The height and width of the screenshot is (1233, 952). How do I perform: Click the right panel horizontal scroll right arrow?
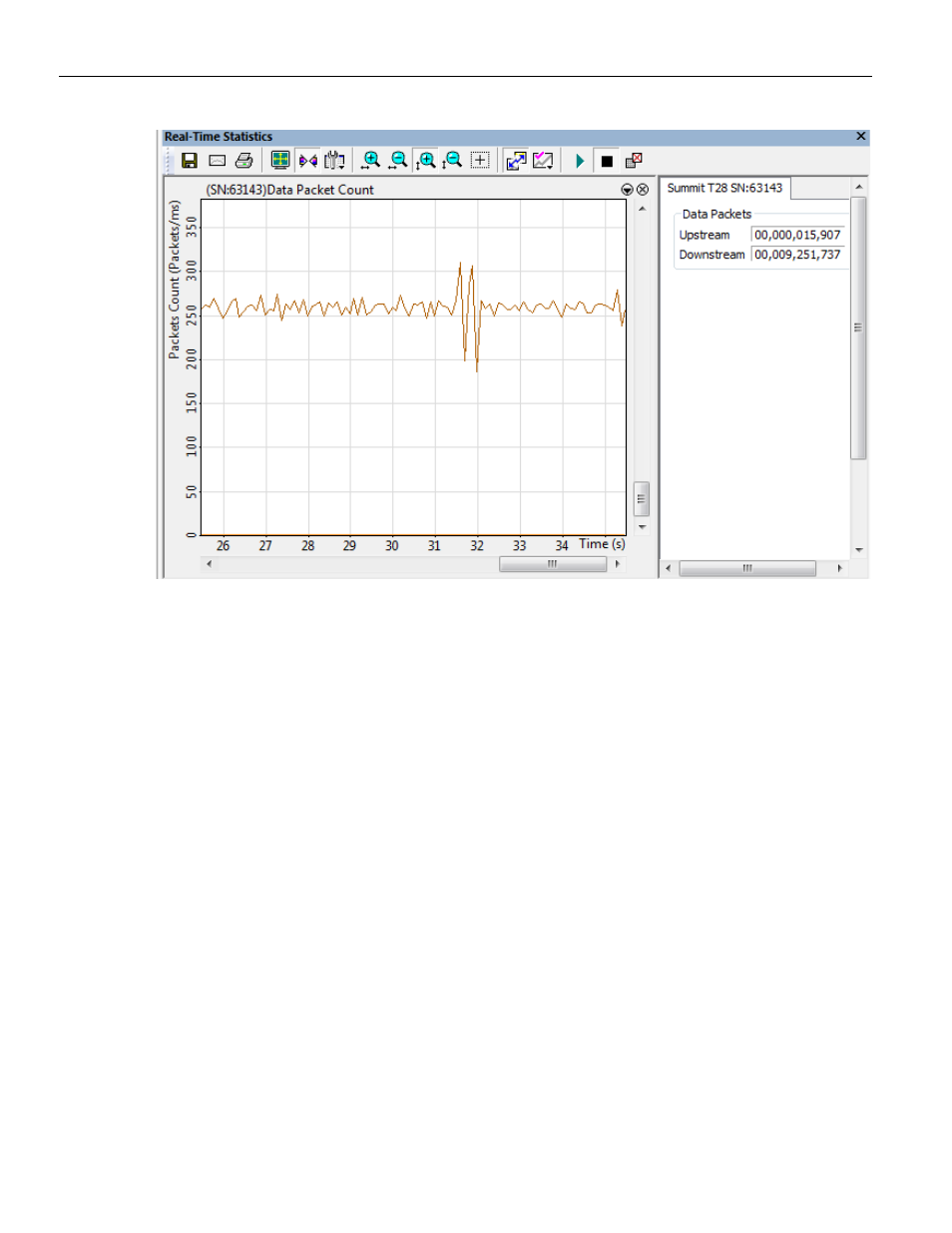pos(839,568)
